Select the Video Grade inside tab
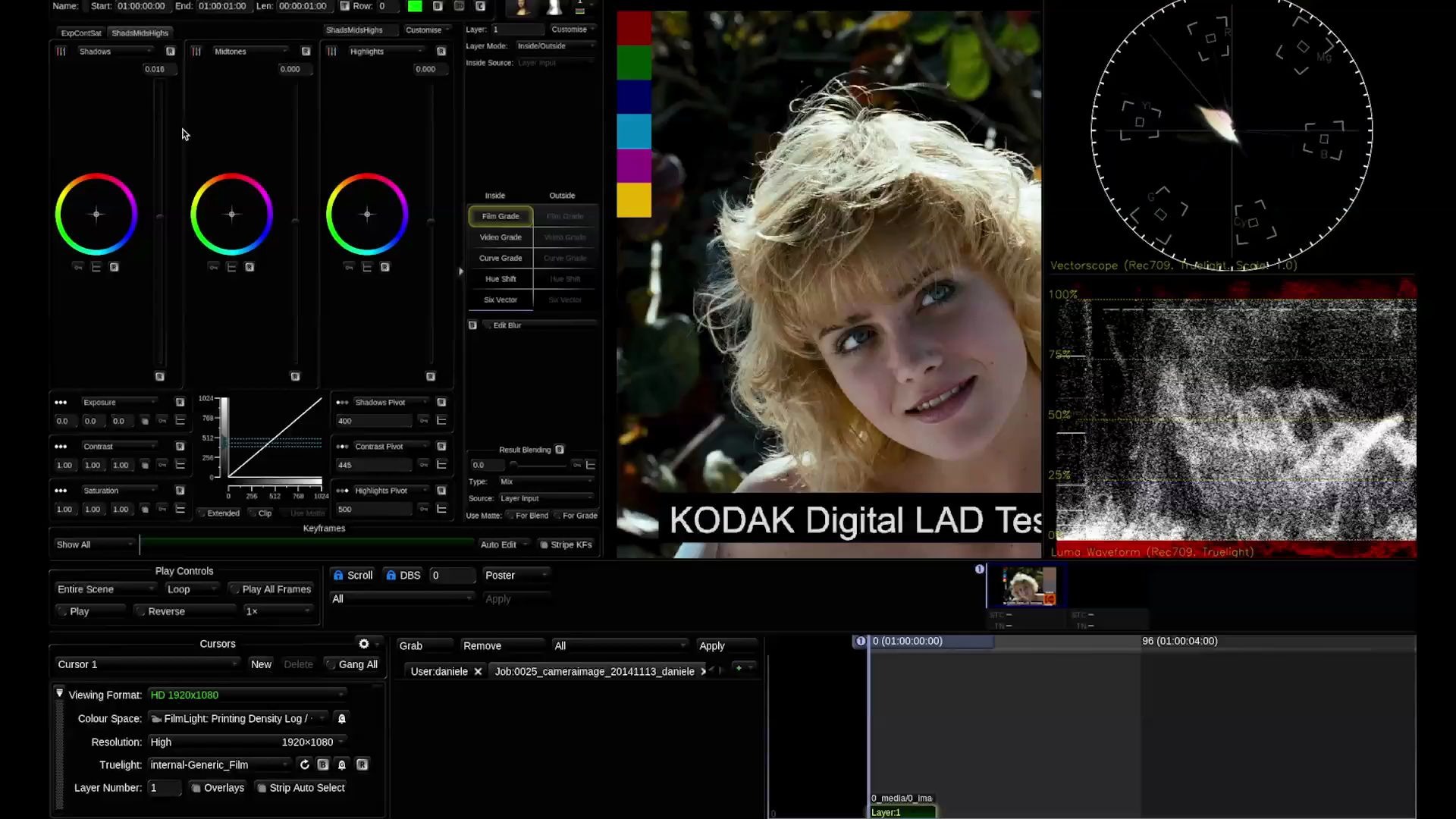 pyautogui.click(x=500, y=237)
